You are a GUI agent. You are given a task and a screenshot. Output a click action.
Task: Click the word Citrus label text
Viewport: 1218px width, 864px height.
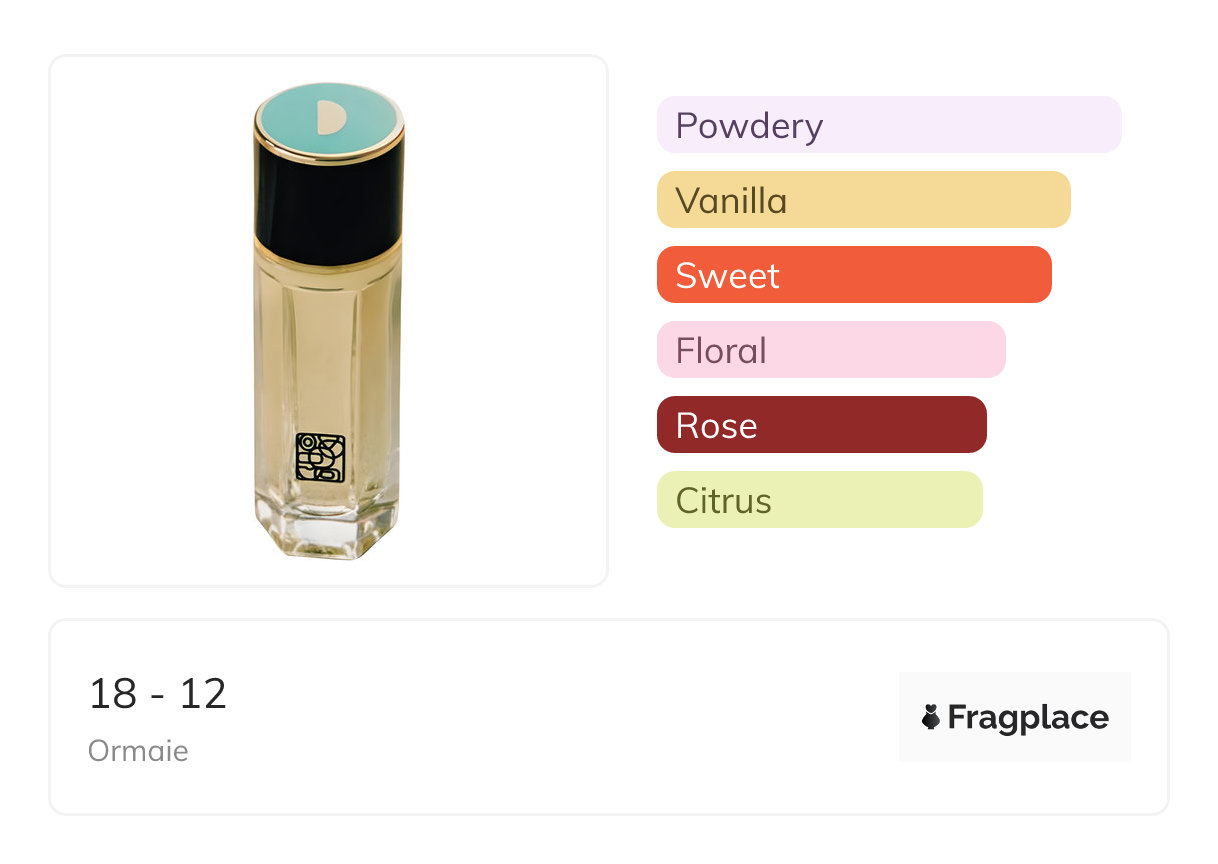[723, 501]
